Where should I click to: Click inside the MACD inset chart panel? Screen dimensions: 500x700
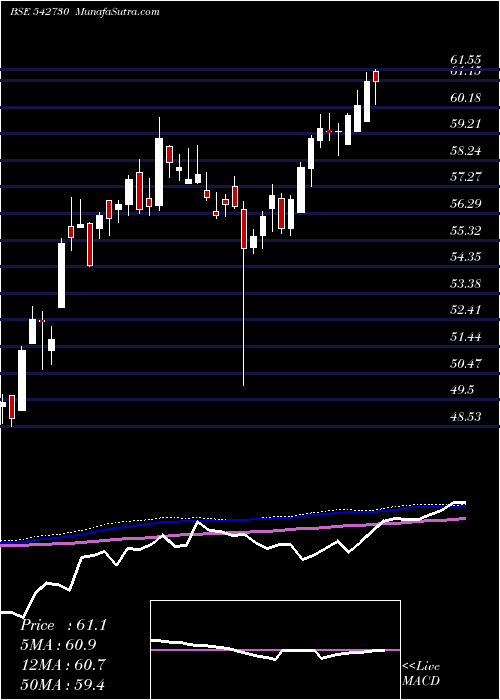(275, 650)
